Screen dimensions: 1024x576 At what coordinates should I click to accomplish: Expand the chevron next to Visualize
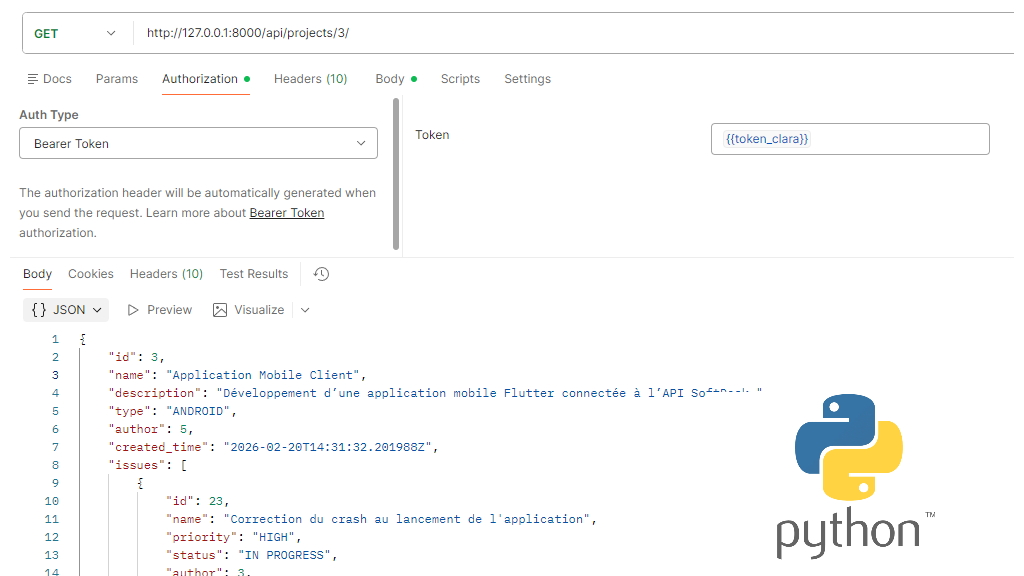coord(305,310)
